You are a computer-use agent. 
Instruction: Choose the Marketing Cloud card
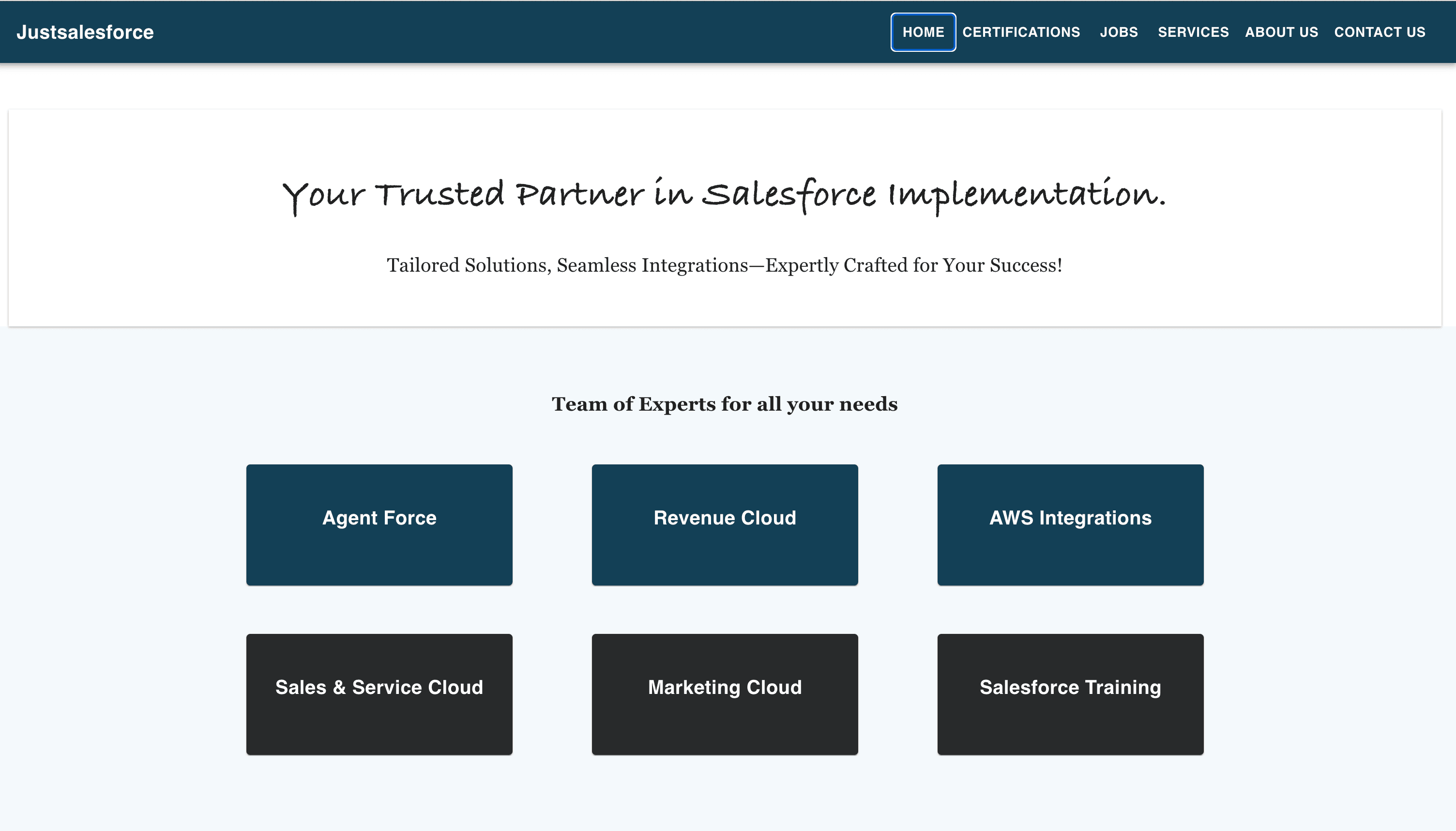click(x=724, y=694)
